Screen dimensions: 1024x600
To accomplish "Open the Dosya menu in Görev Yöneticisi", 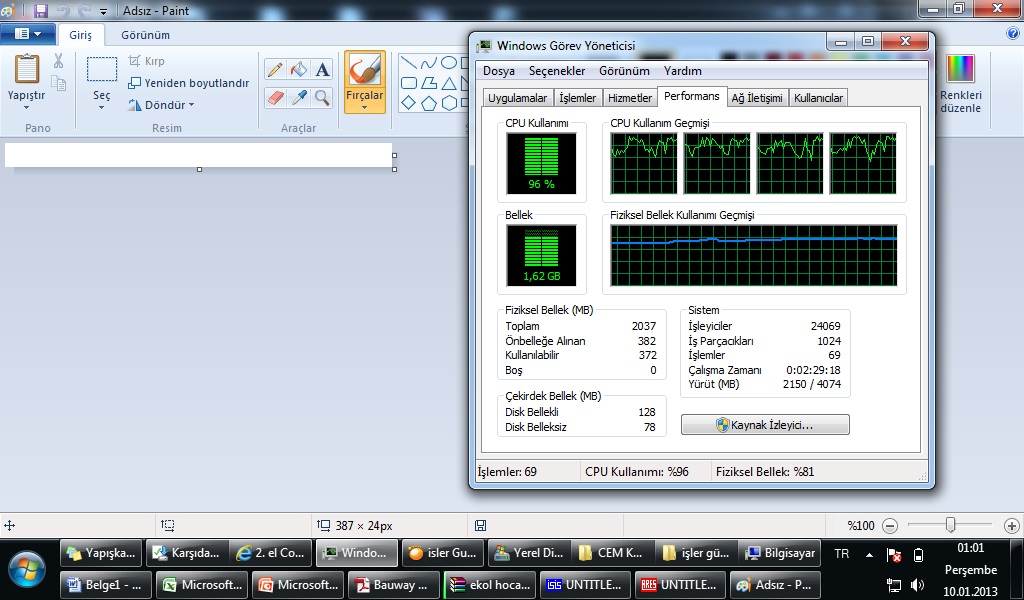I will [x=499, y=71].
